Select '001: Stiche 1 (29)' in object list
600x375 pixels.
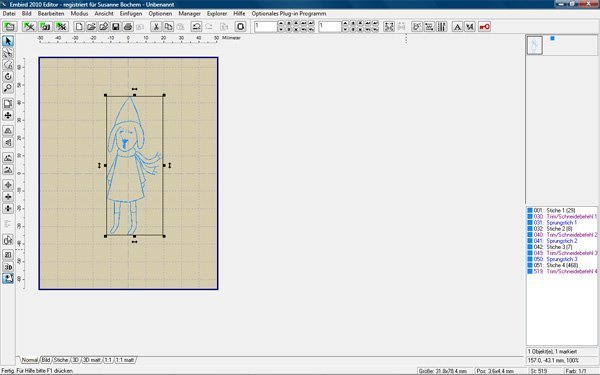[554, 210]
